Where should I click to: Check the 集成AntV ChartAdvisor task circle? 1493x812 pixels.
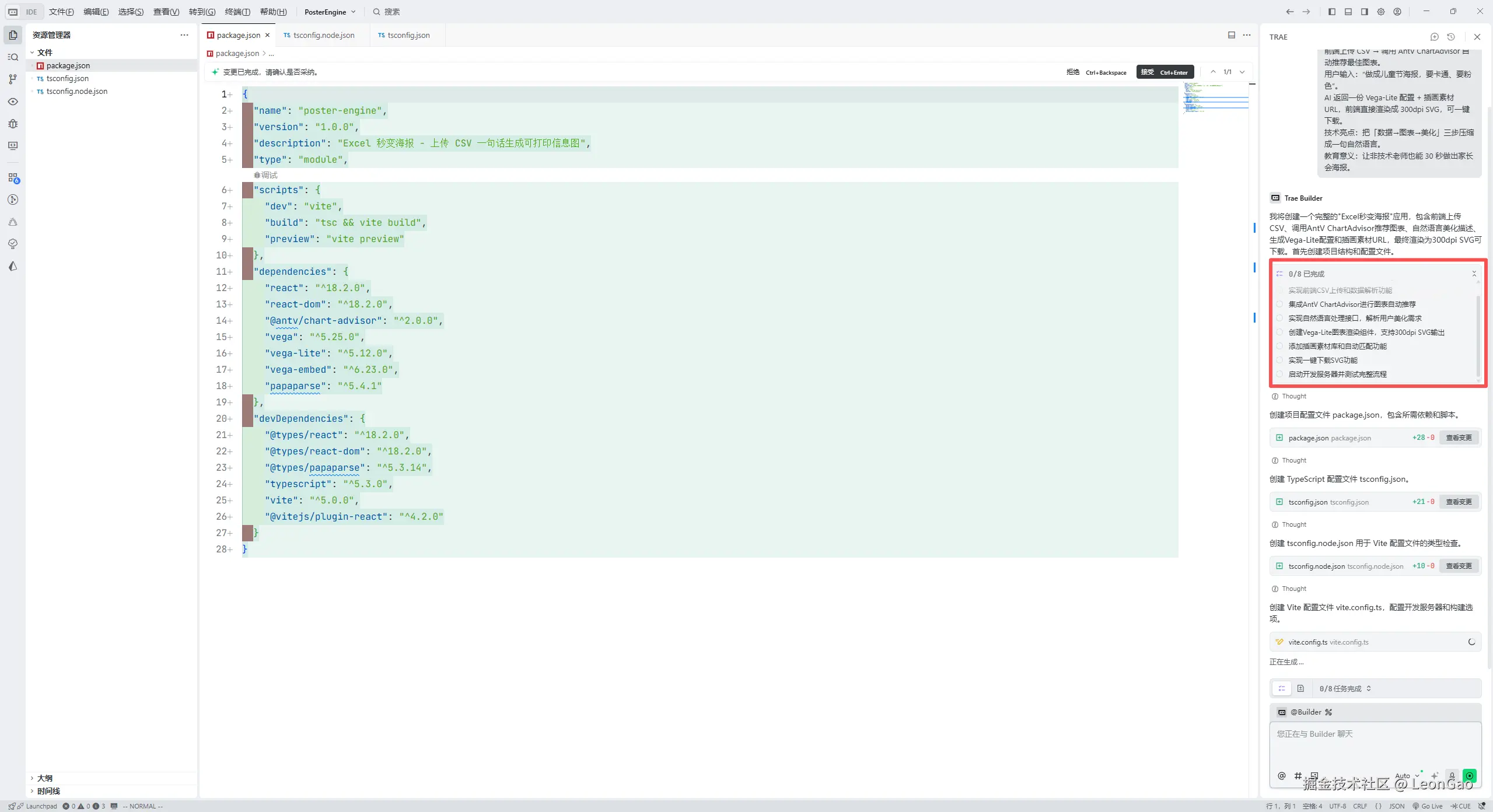[x=1279, y=304]
